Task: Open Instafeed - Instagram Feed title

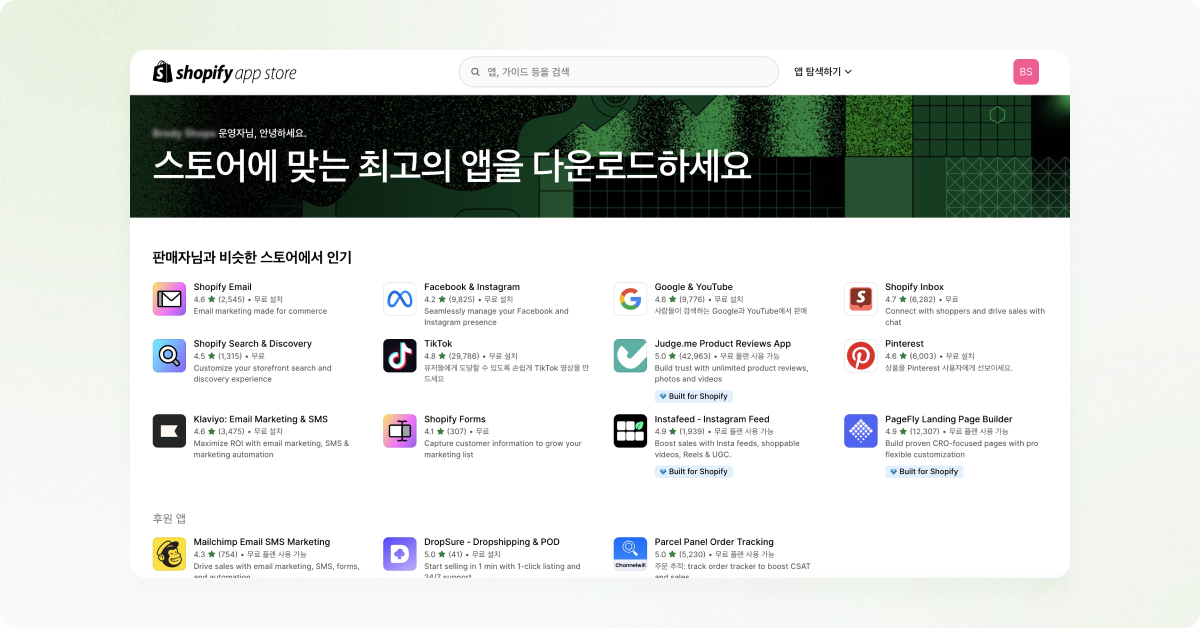Action: click(712, 419)
